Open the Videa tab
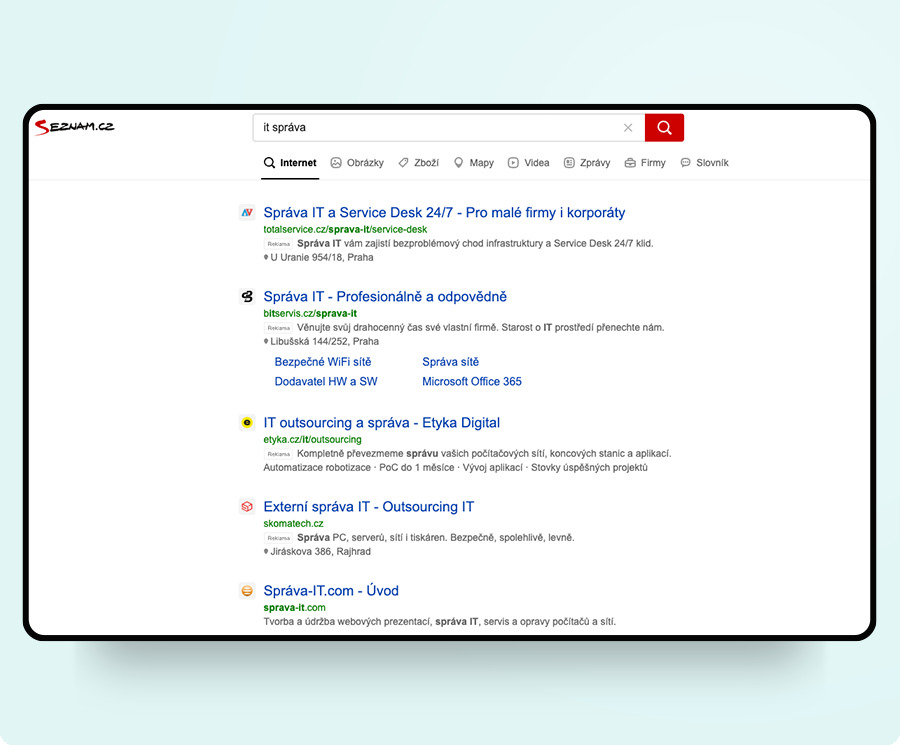This screenshot has width=900, height=745. point(529,163)
